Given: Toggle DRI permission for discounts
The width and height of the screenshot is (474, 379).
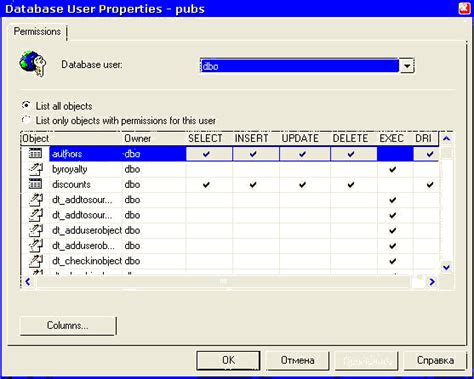Looking at the screenshot, I should click(430, 185).
